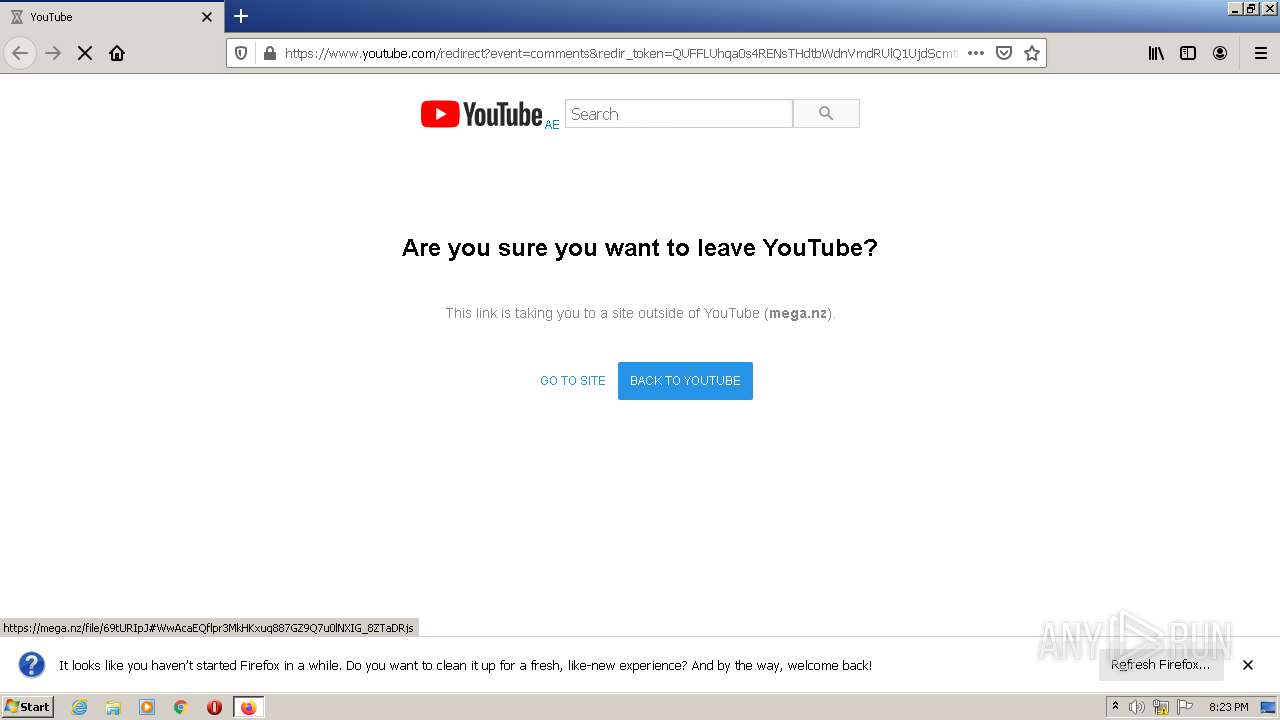Open Action Center flag tray icon
This screenshot has width=1280, height=720.
coord(1185,707)
